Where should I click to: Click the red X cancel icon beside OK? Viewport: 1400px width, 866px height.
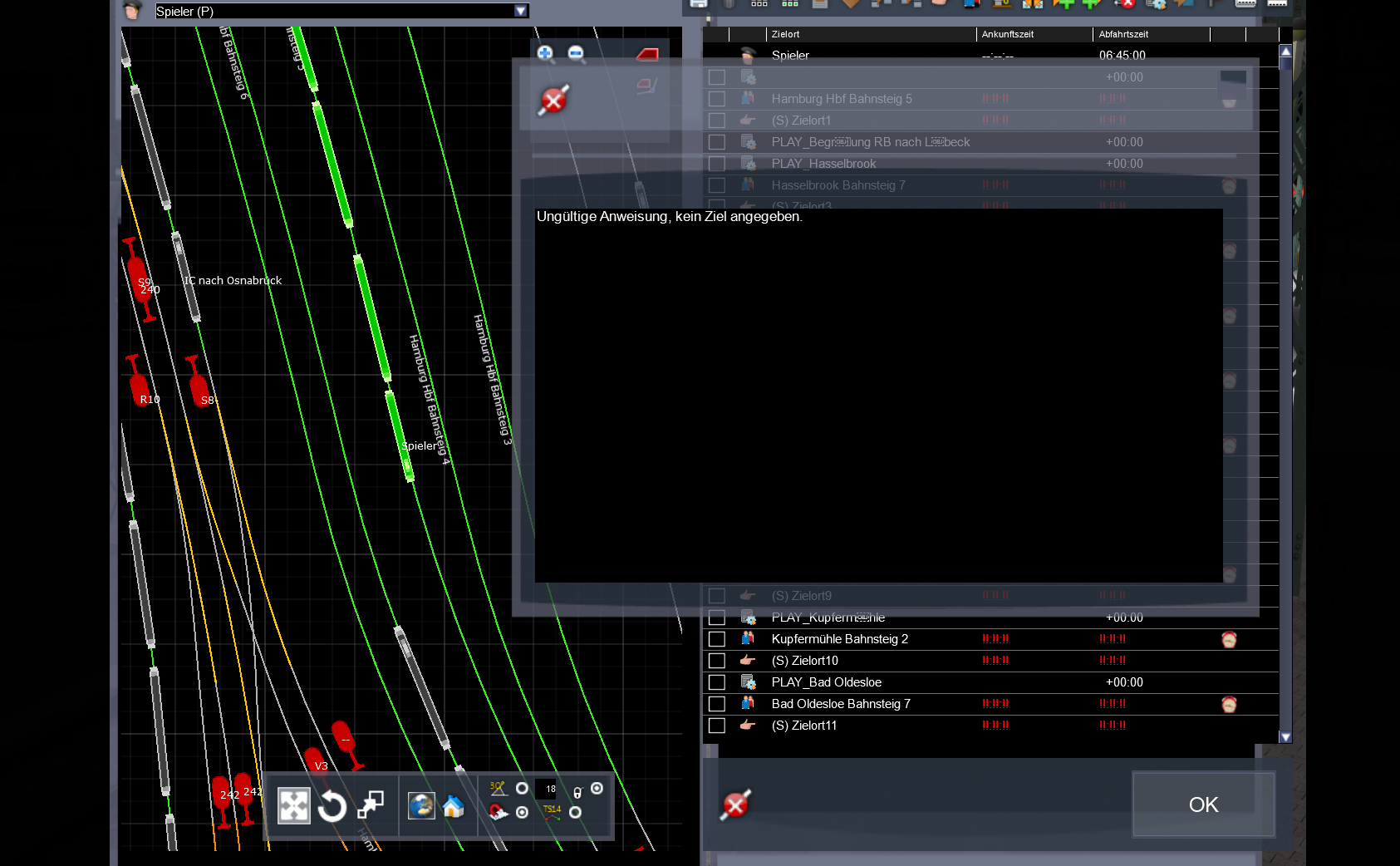pos(736,804)
